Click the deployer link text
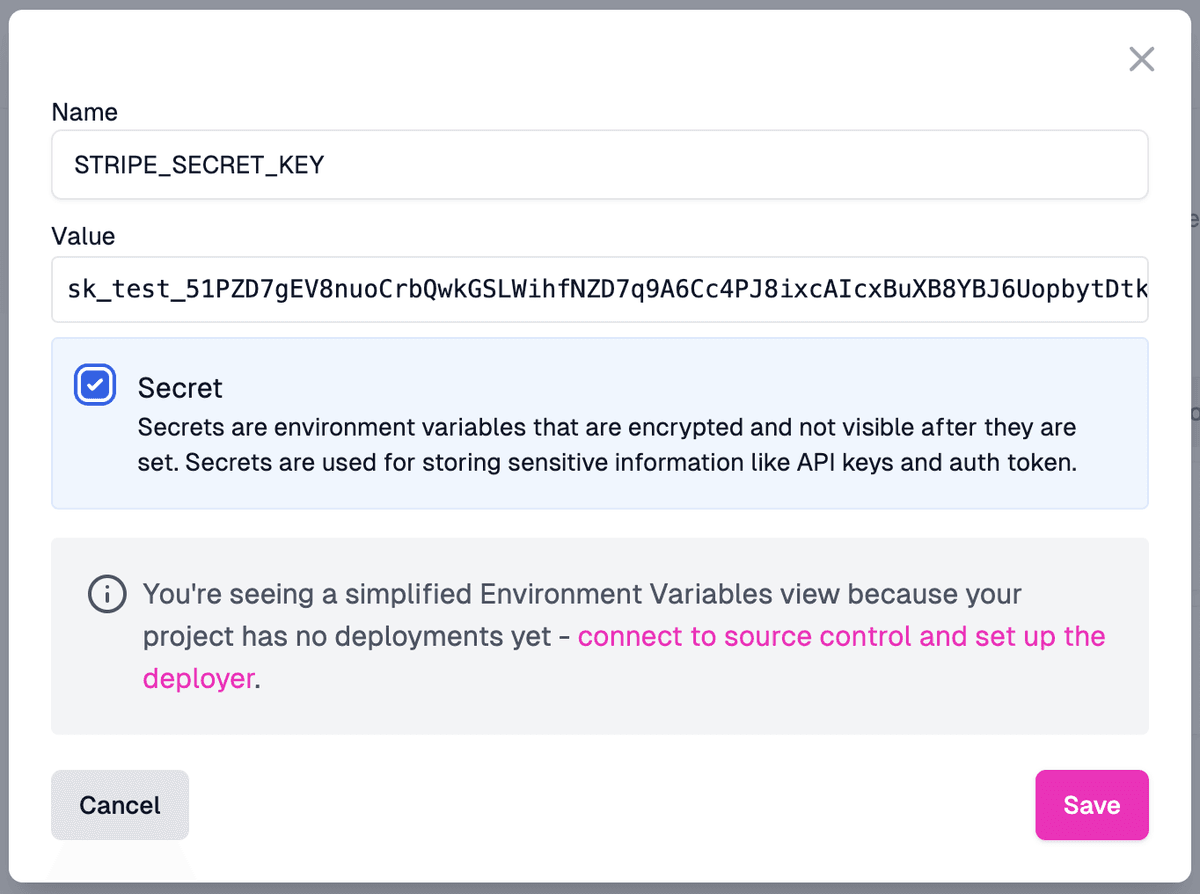The height and width of the screenshot is (894, 1200). pyautogui.click(x=199, y=678)
